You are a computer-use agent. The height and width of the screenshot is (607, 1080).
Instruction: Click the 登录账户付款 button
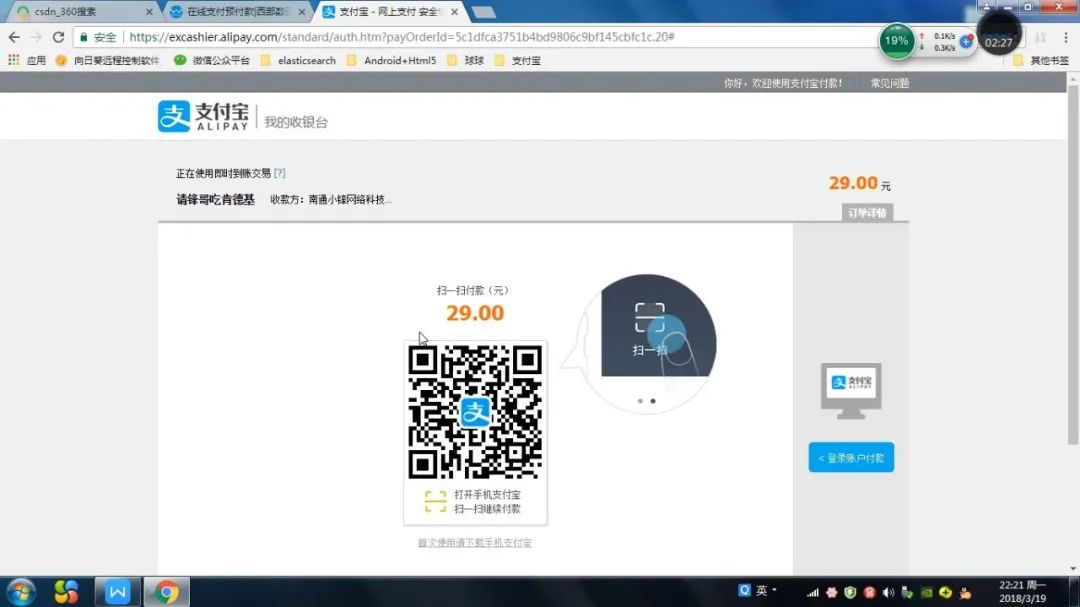851,457
